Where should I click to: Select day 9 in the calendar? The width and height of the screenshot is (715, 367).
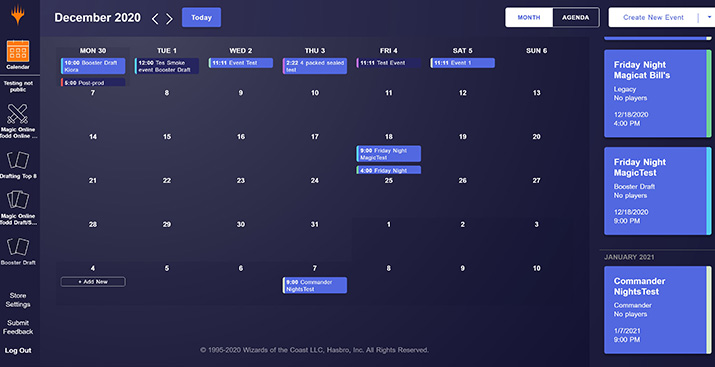(241, 93)
